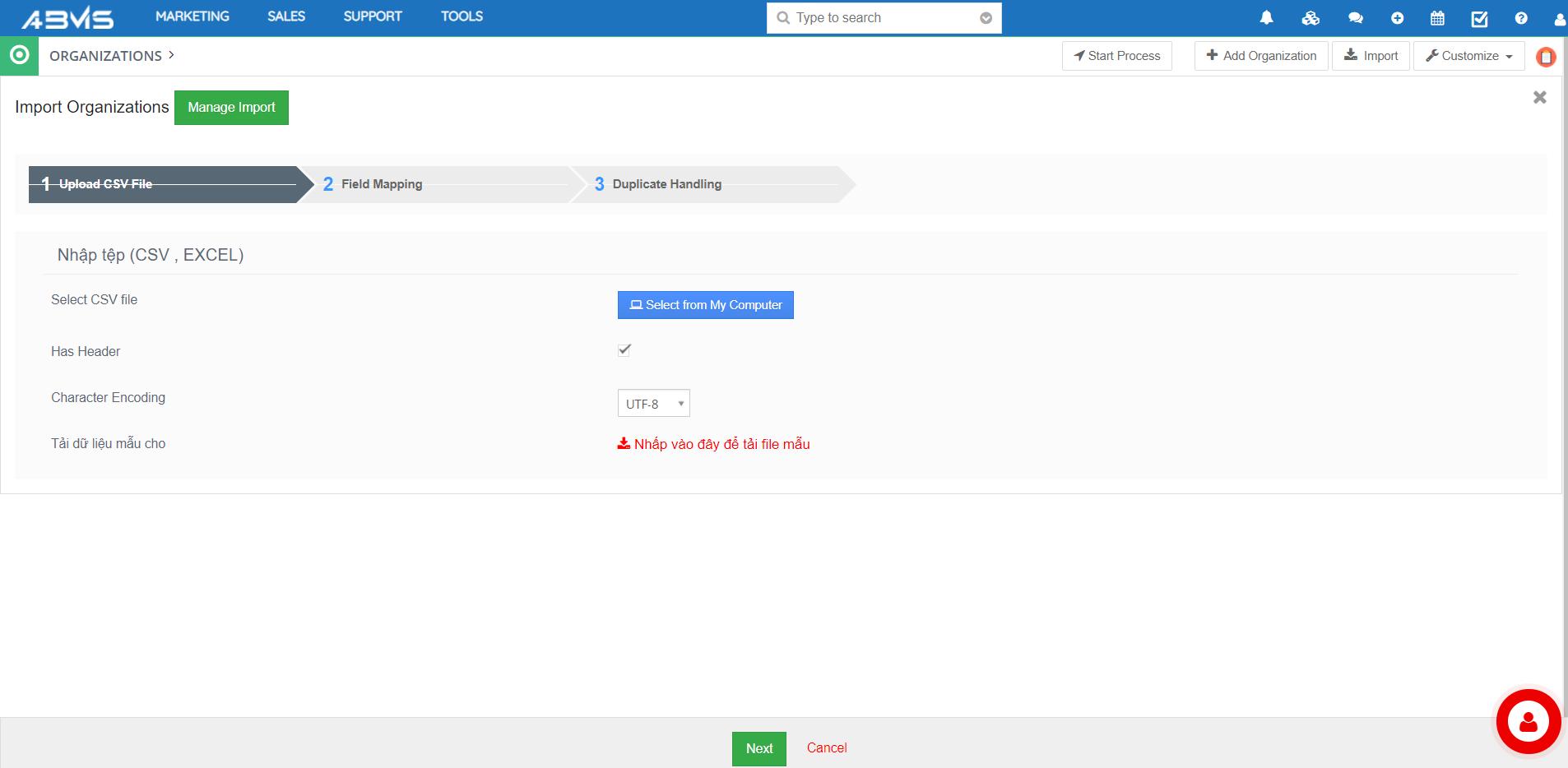This screenshot has height=768, width=1568.
Task: Expand the Character Encoding UTF-8 dropdown
Action: [653, 404]
